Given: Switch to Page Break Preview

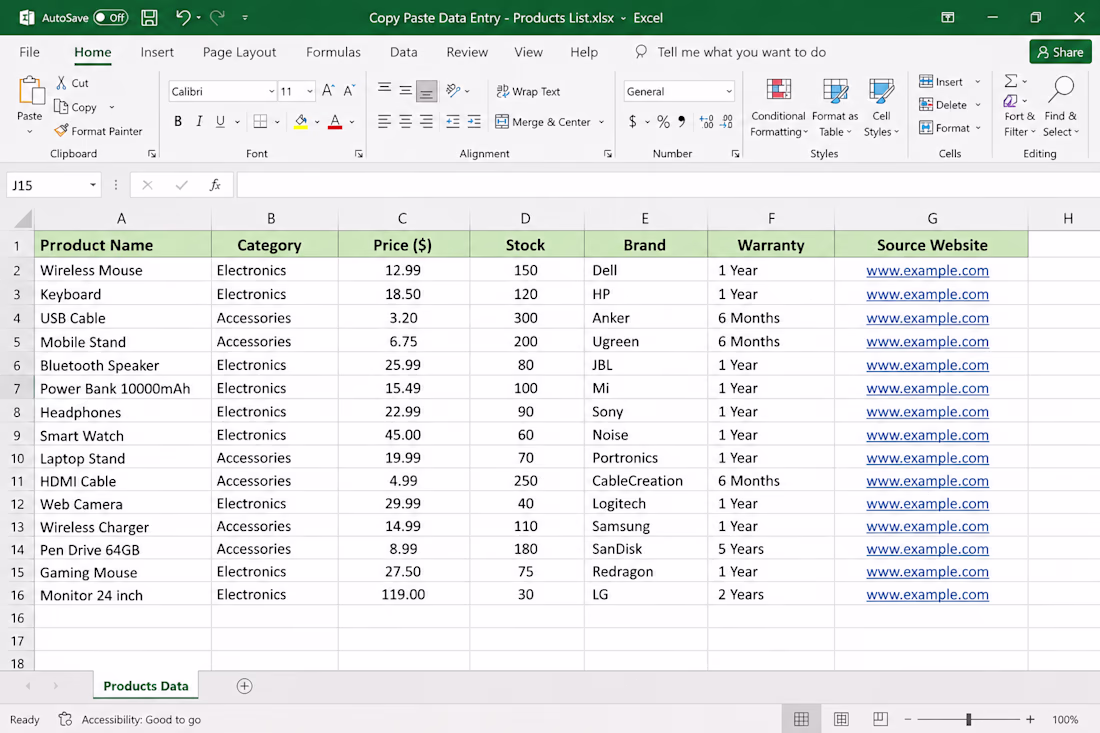Looking at the screenshot, I should tap(880, 719).
